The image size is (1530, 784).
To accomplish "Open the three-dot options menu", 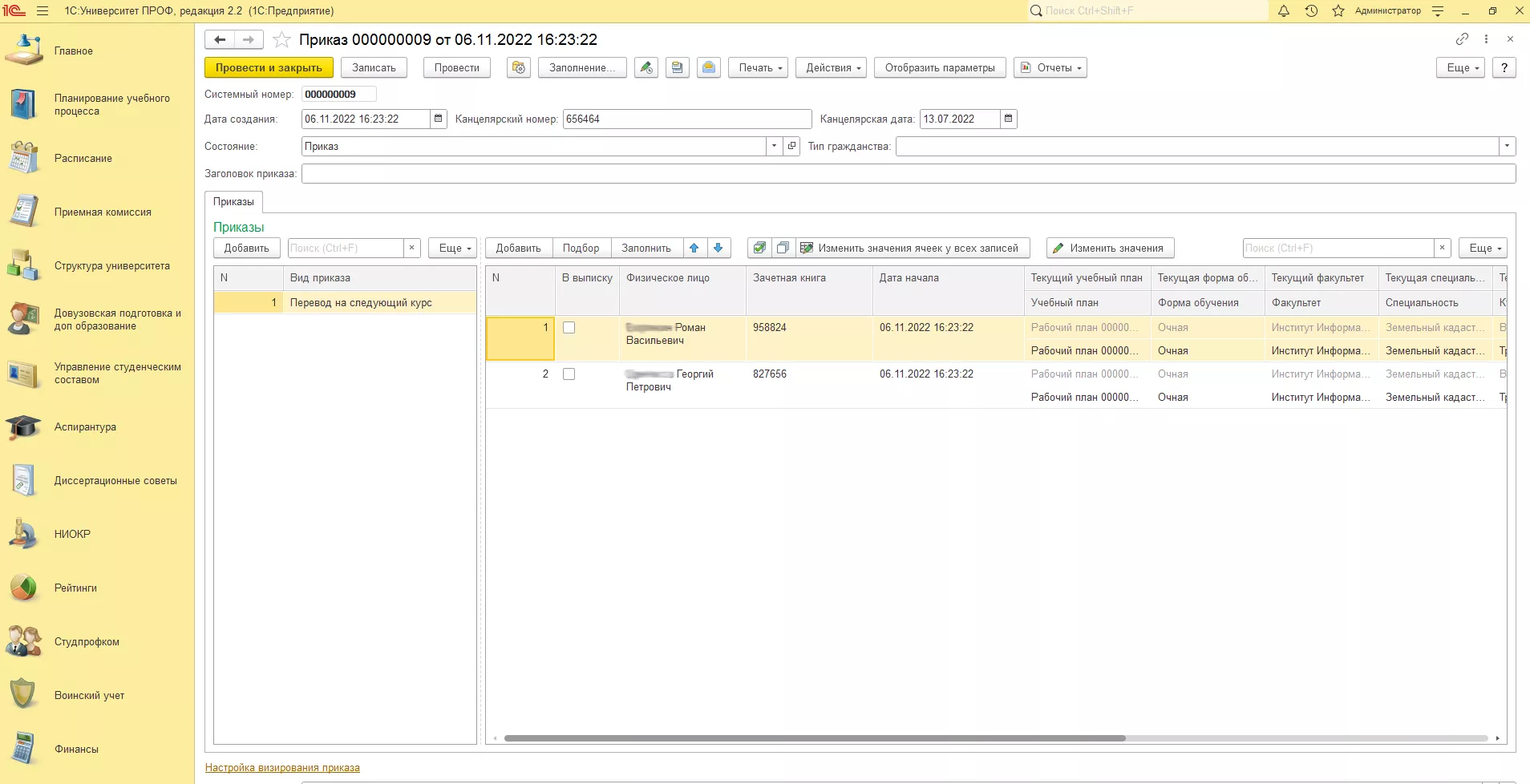I will pyautogui.click(x=1486, y=39).
